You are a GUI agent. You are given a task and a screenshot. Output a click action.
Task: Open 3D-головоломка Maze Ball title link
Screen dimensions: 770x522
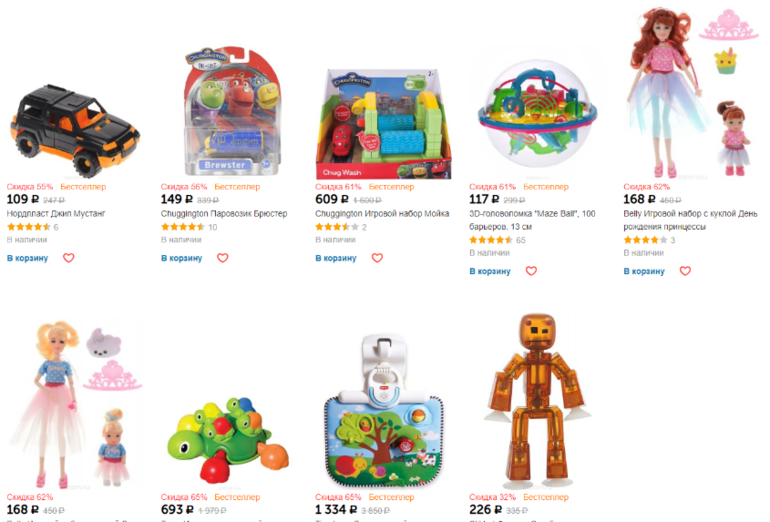532,220
